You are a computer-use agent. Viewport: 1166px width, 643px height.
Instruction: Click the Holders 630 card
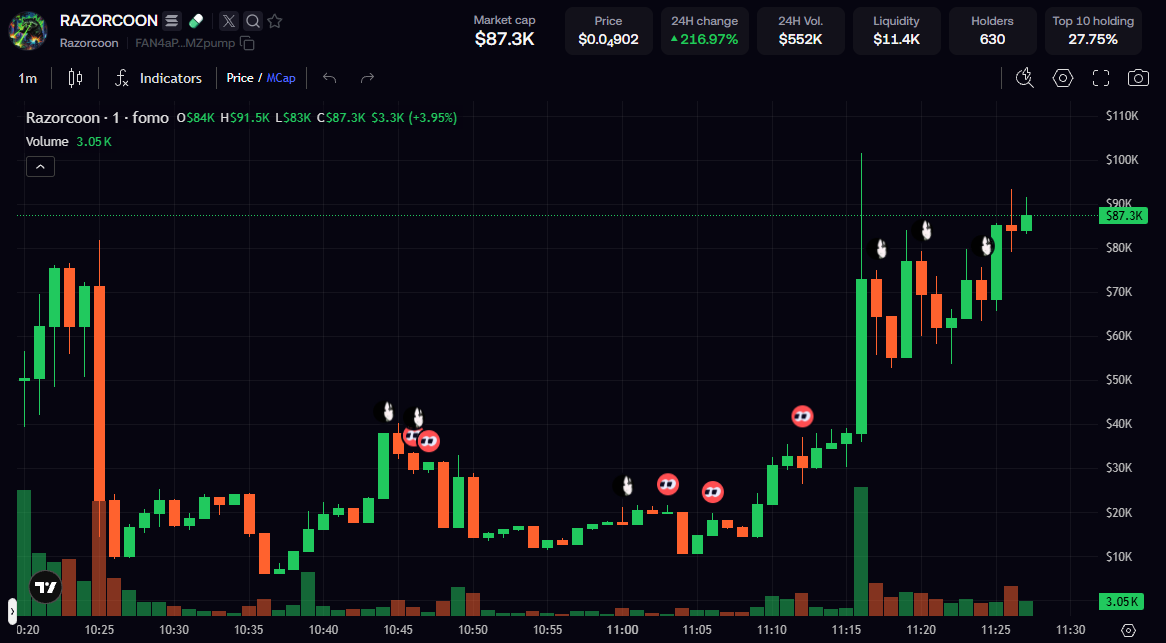click(992, 31)
